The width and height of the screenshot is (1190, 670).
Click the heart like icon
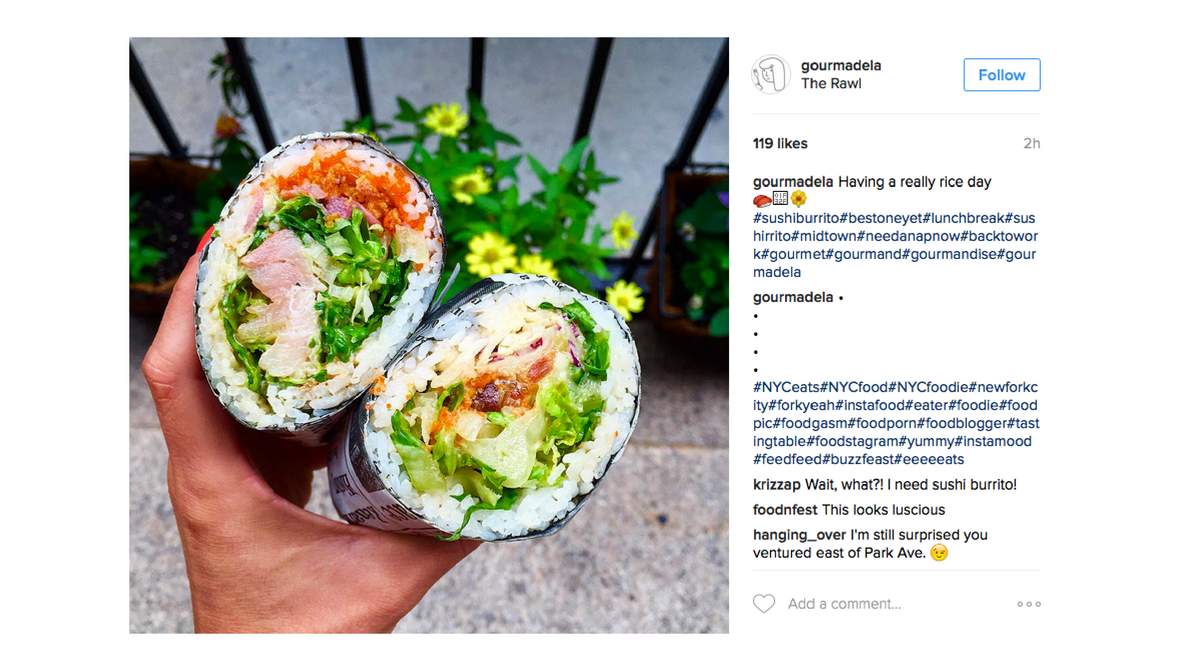coord(763,604)
